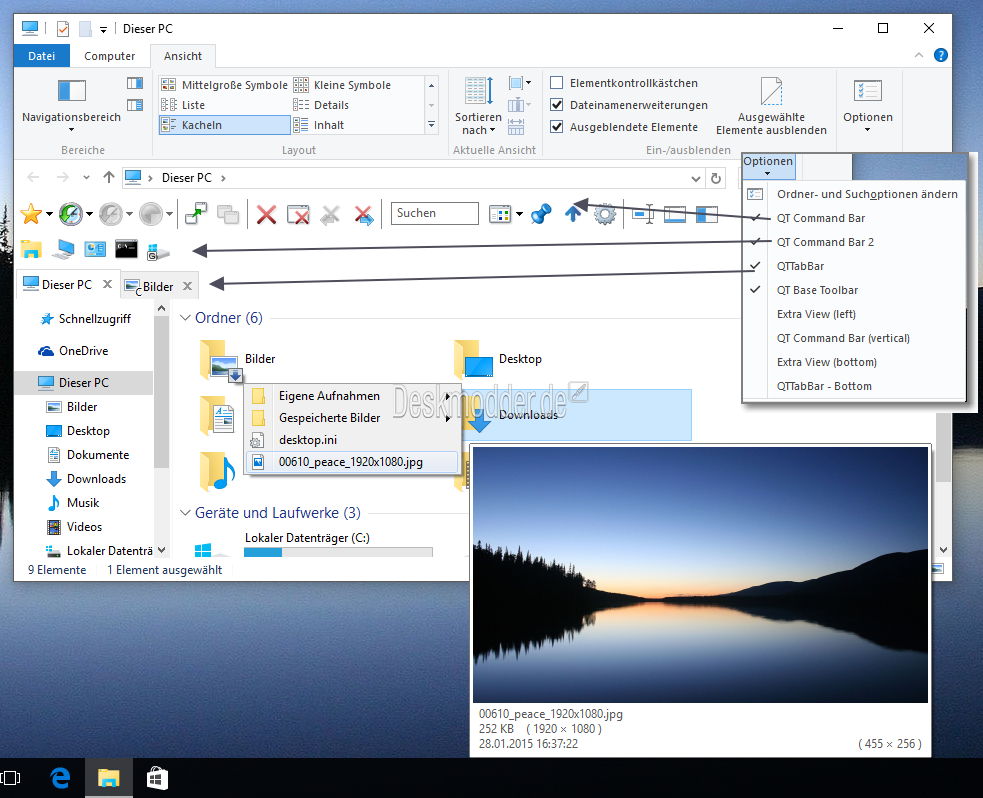Image resolution: width=983 pixels, height=798 pixels.
Task: Collapse the Ordner (6) section
Action: click(x=185, y=318)
